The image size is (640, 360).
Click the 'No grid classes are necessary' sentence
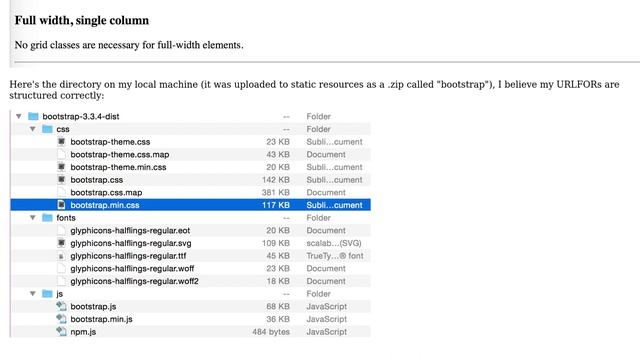(129, 45)
